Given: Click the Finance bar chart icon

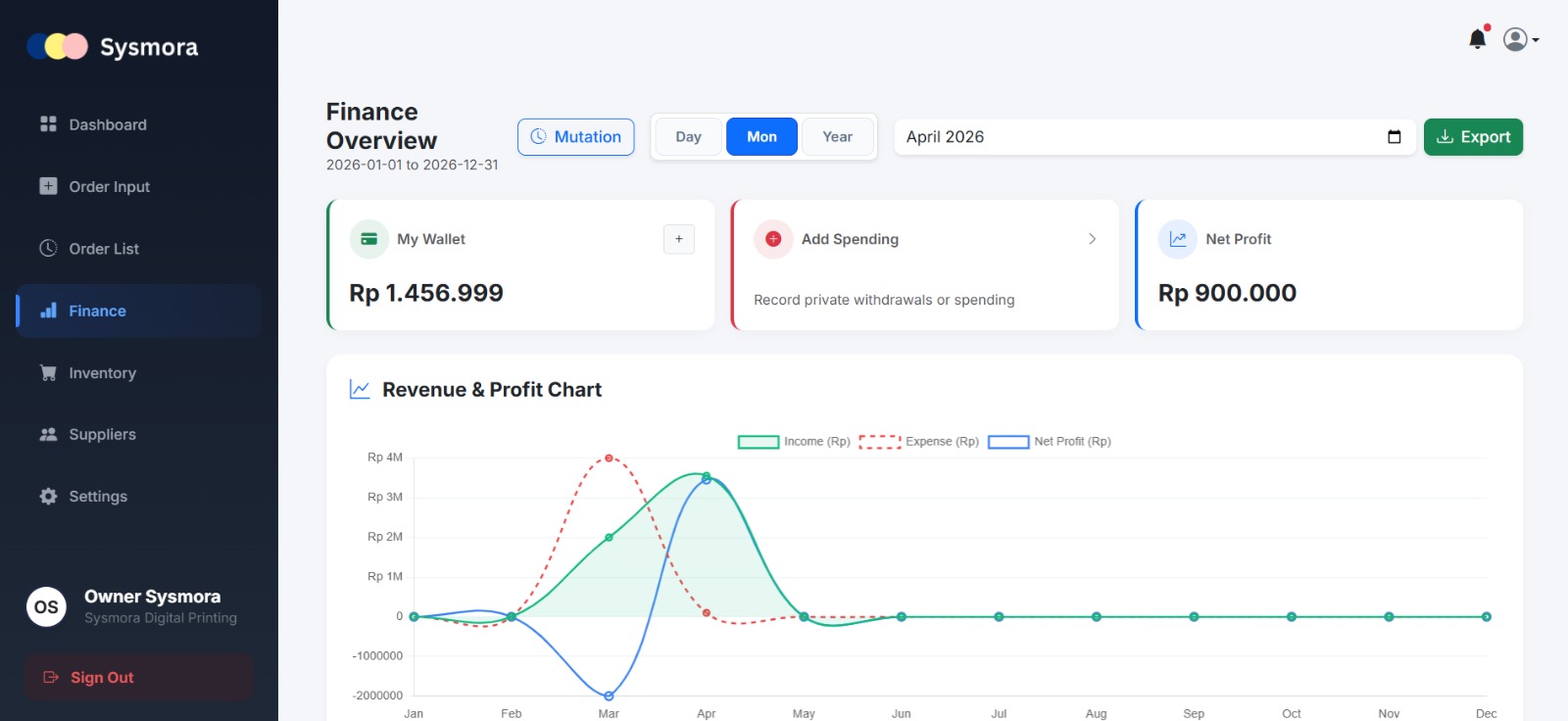Looking at the screenshot, I should 48,311.
